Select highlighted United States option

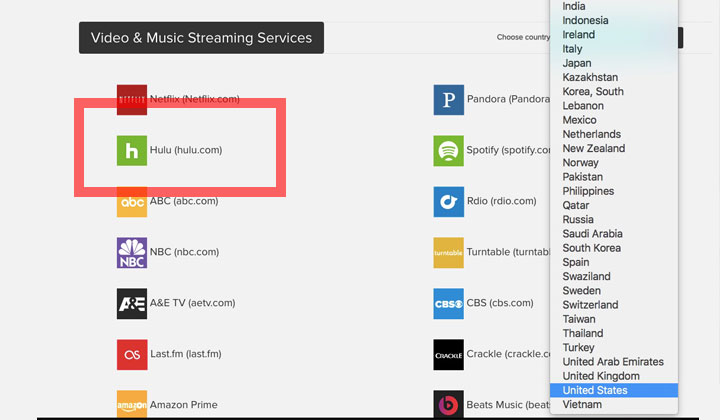(x=614, y=390)
